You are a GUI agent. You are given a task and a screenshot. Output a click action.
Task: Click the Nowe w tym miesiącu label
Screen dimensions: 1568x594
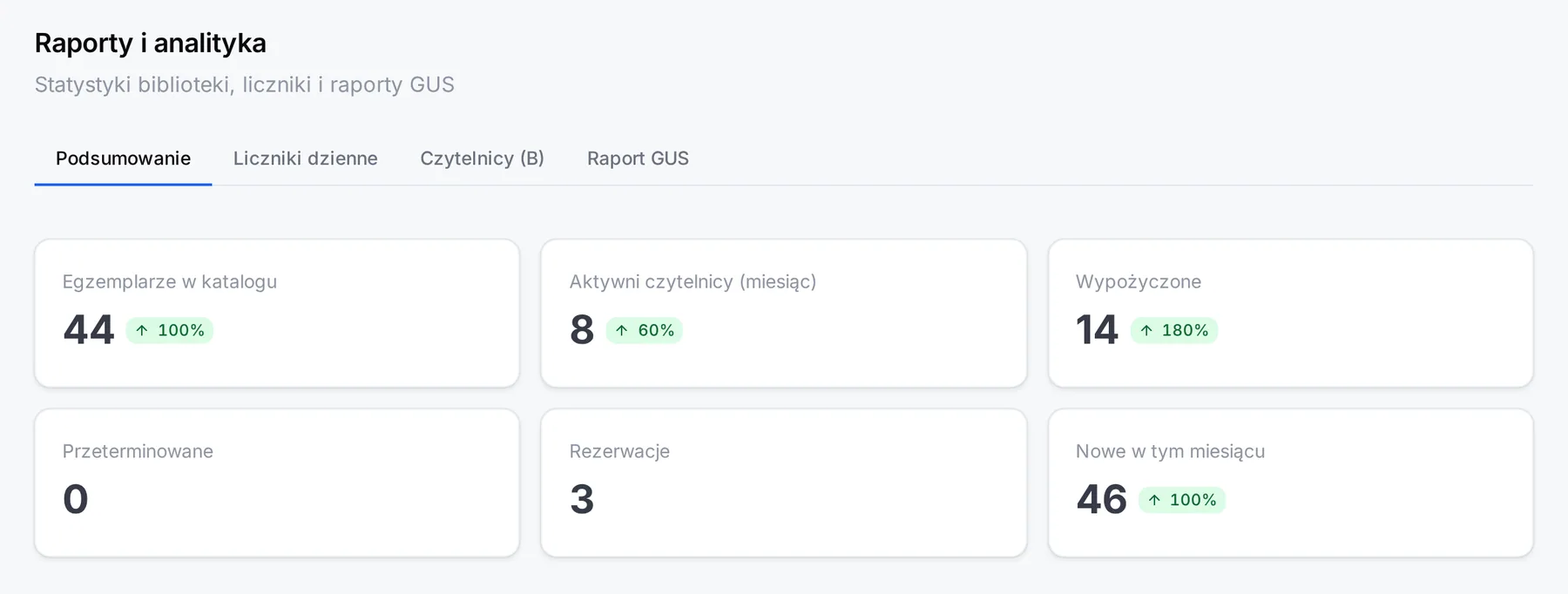[x=1170, y=451]
